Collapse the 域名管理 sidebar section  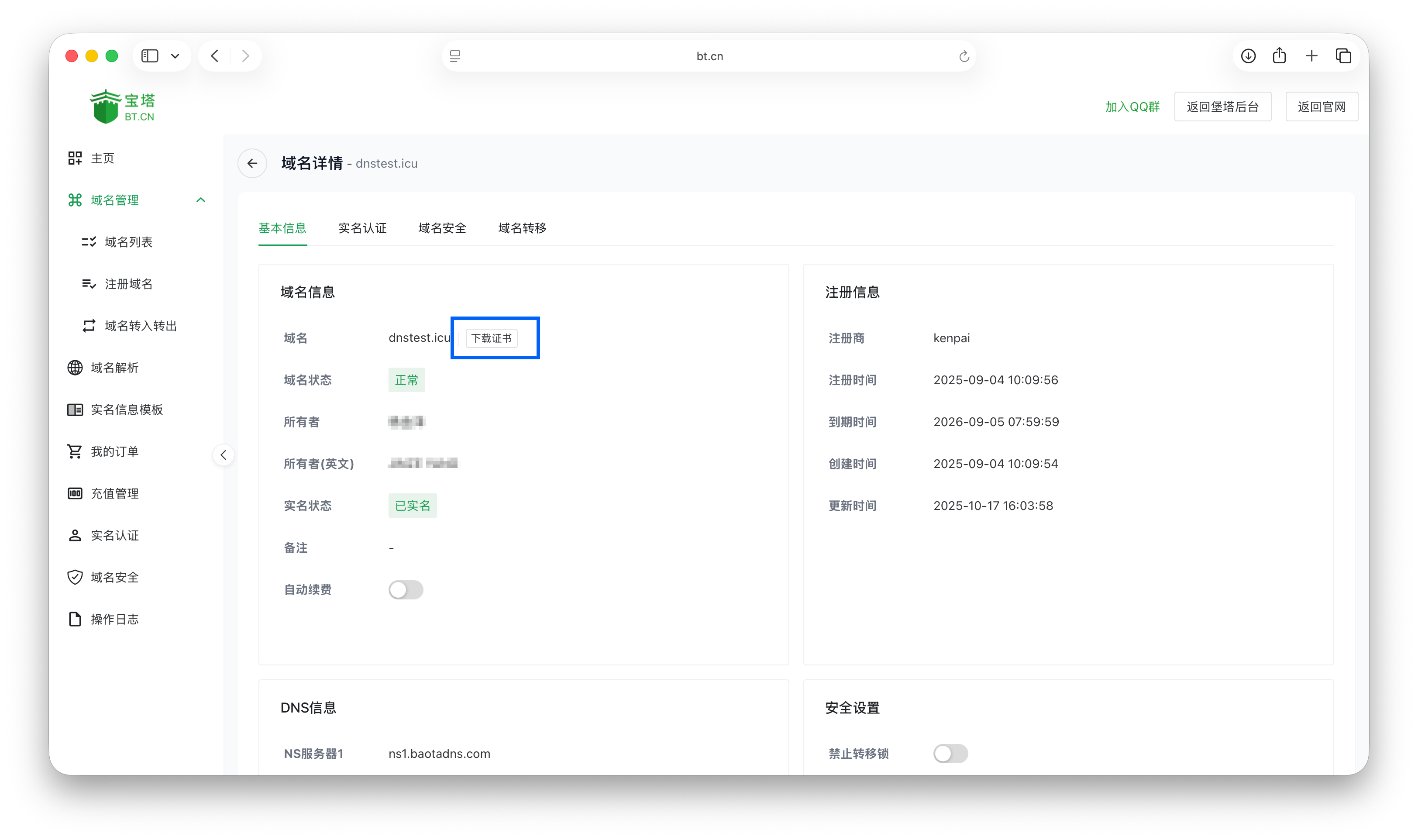tap(200, 200)
